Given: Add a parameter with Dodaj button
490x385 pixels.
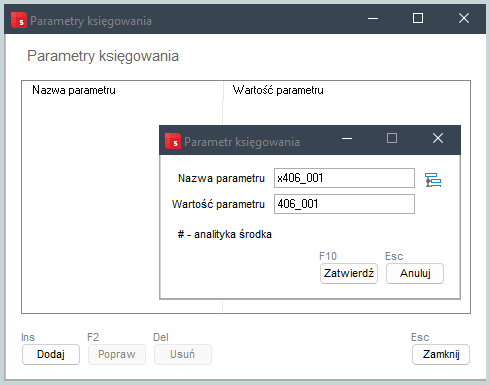Looking at the screenshot, I should (x=51, y=354).
